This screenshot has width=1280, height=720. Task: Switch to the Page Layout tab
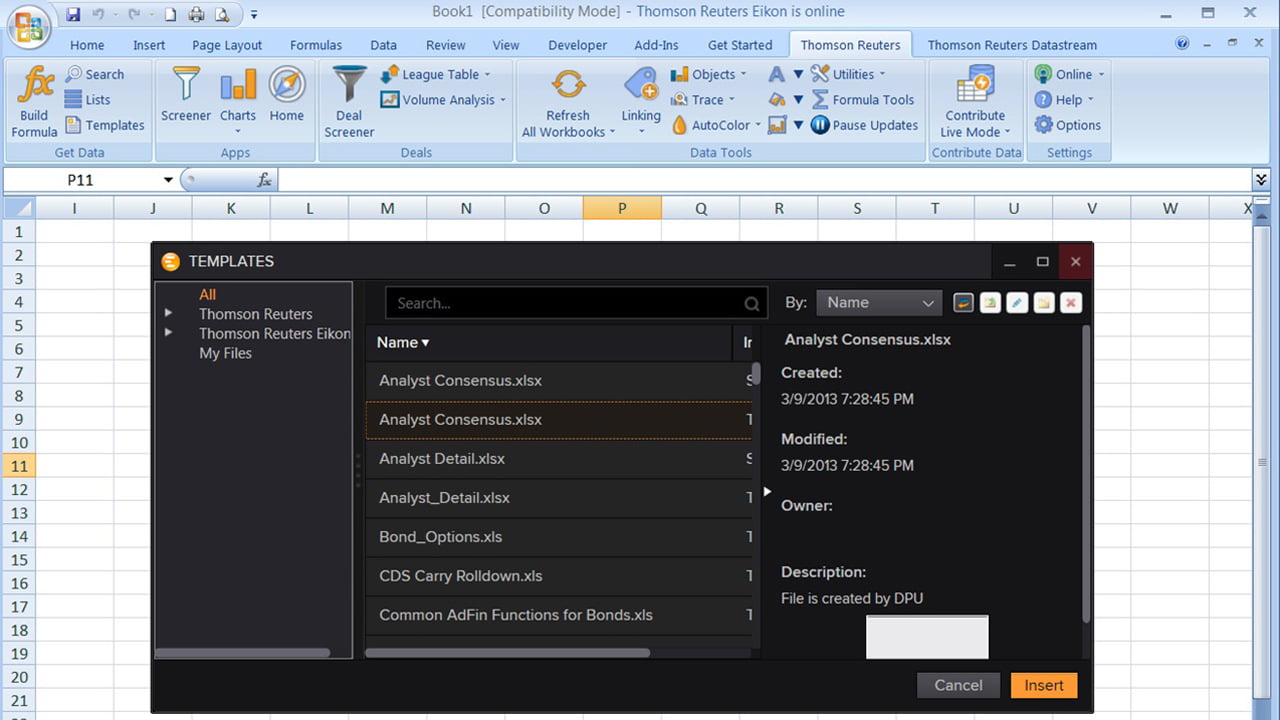(x=227, y=45)
